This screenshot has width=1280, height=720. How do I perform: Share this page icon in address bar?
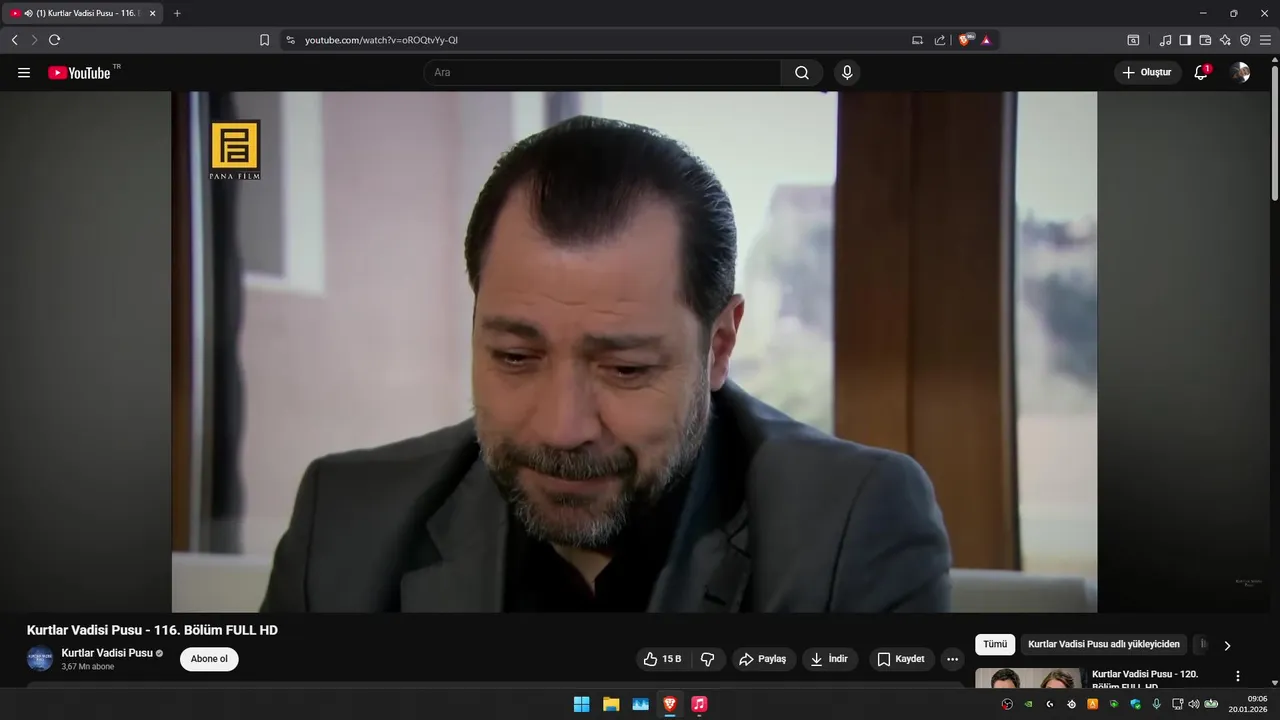(940, 40)
